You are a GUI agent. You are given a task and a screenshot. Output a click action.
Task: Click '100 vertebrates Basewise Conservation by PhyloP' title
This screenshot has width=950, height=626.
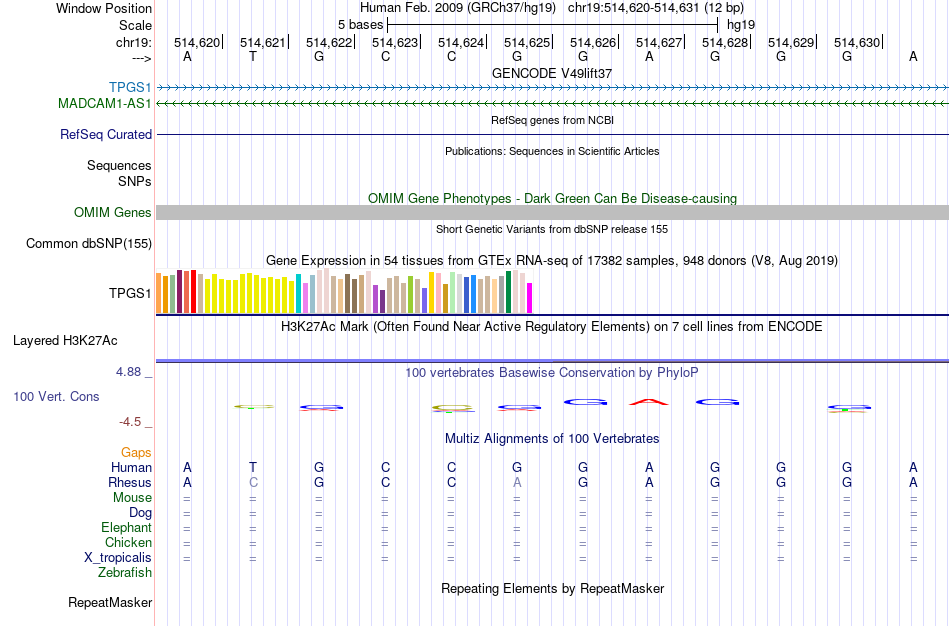[552, 373]
